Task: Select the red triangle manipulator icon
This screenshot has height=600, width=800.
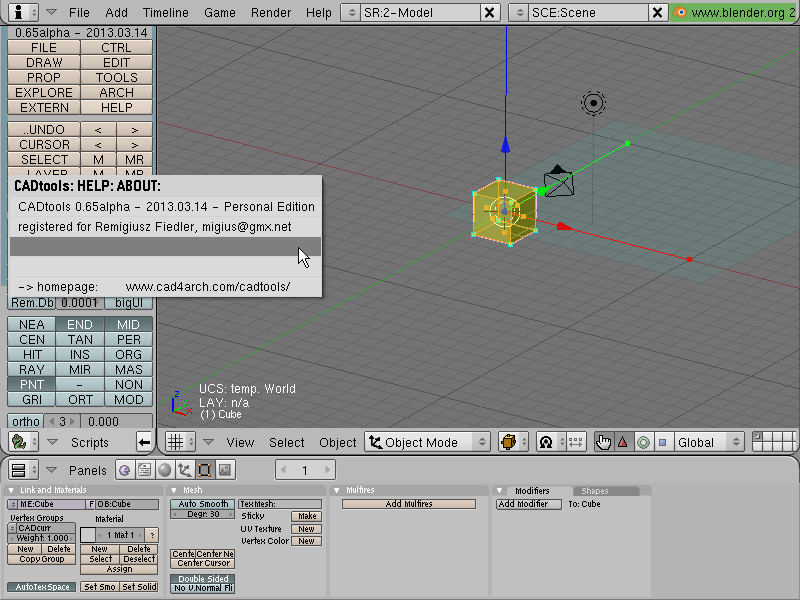Action: (x=623, y=442)
